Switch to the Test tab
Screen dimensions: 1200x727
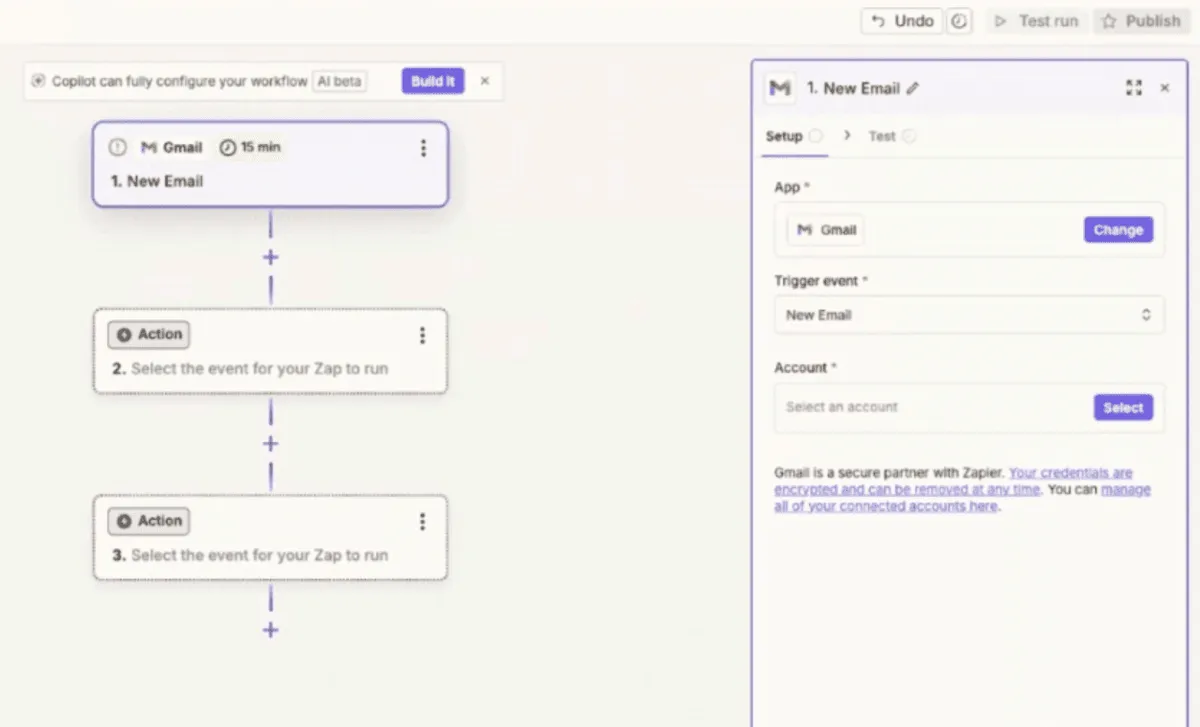click(880, 136)
